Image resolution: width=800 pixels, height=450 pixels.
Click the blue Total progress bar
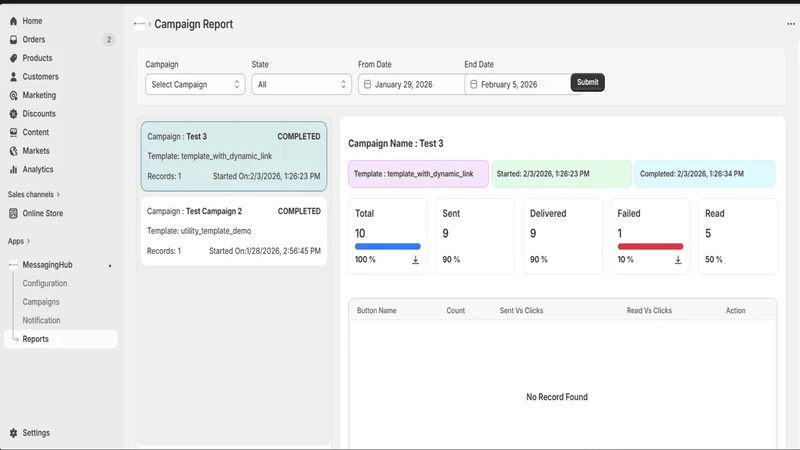pyautogui.click(x=388, y=246)
